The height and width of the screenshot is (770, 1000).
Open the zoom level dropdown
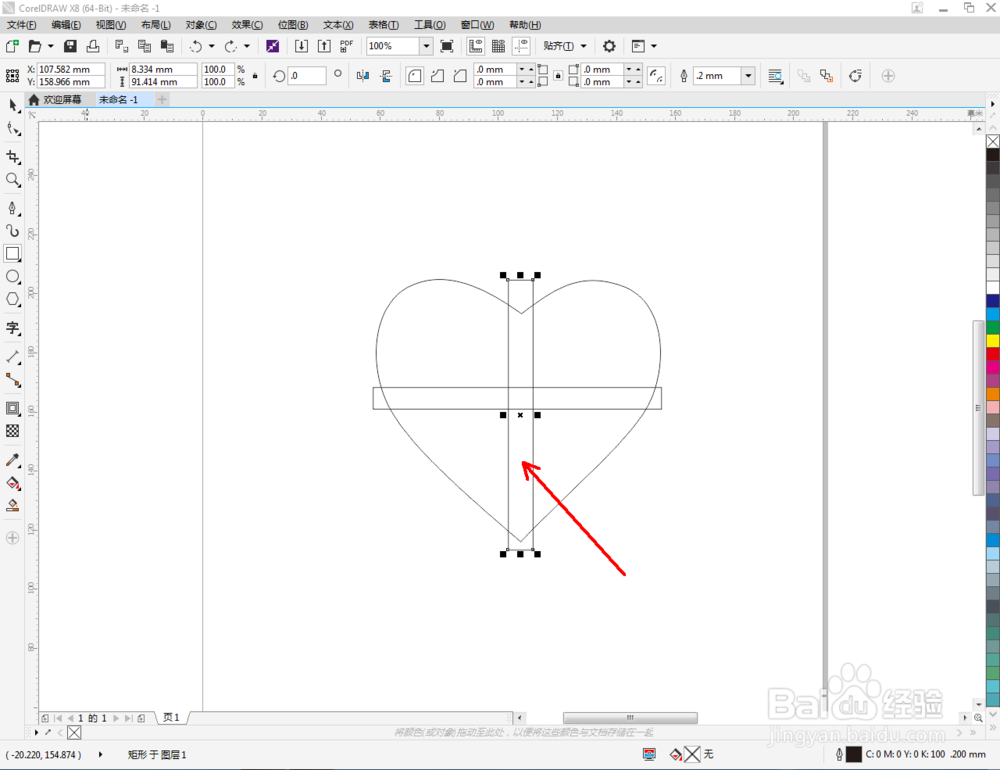coord(426,46)
